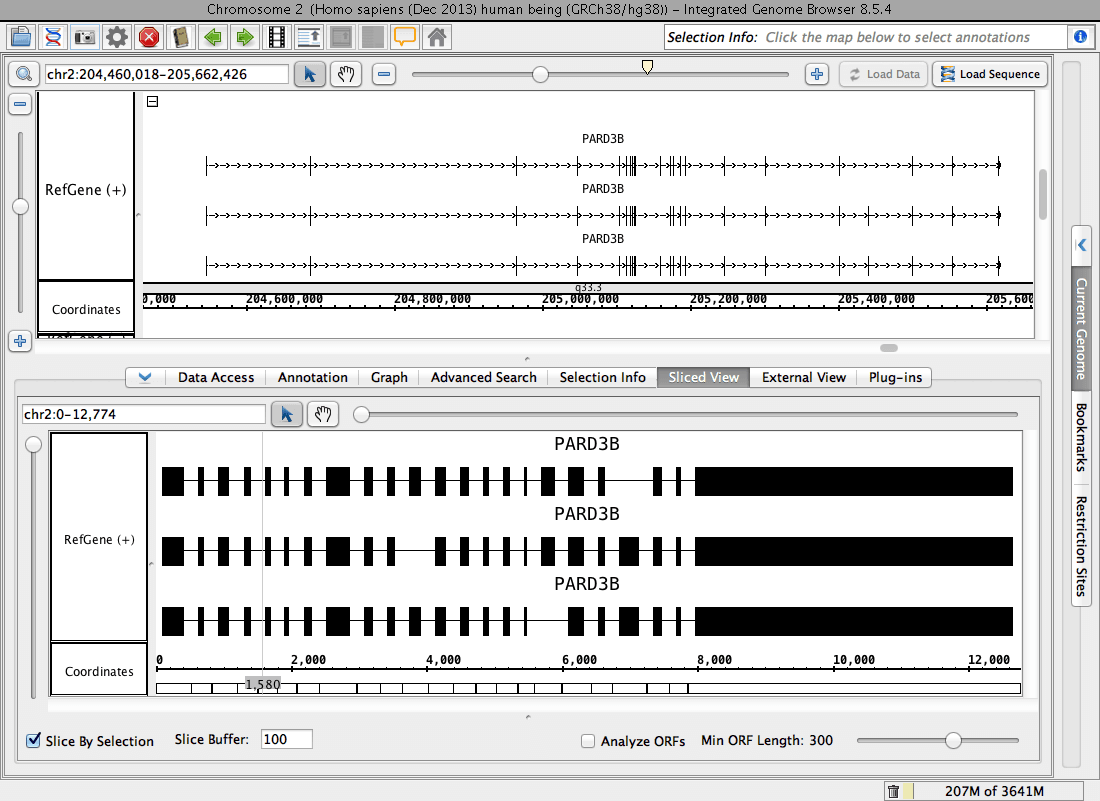This screenshot has width=1100, height=801.
Task: Click the Slice Buffer input field
Action: (x=286, y=740)
